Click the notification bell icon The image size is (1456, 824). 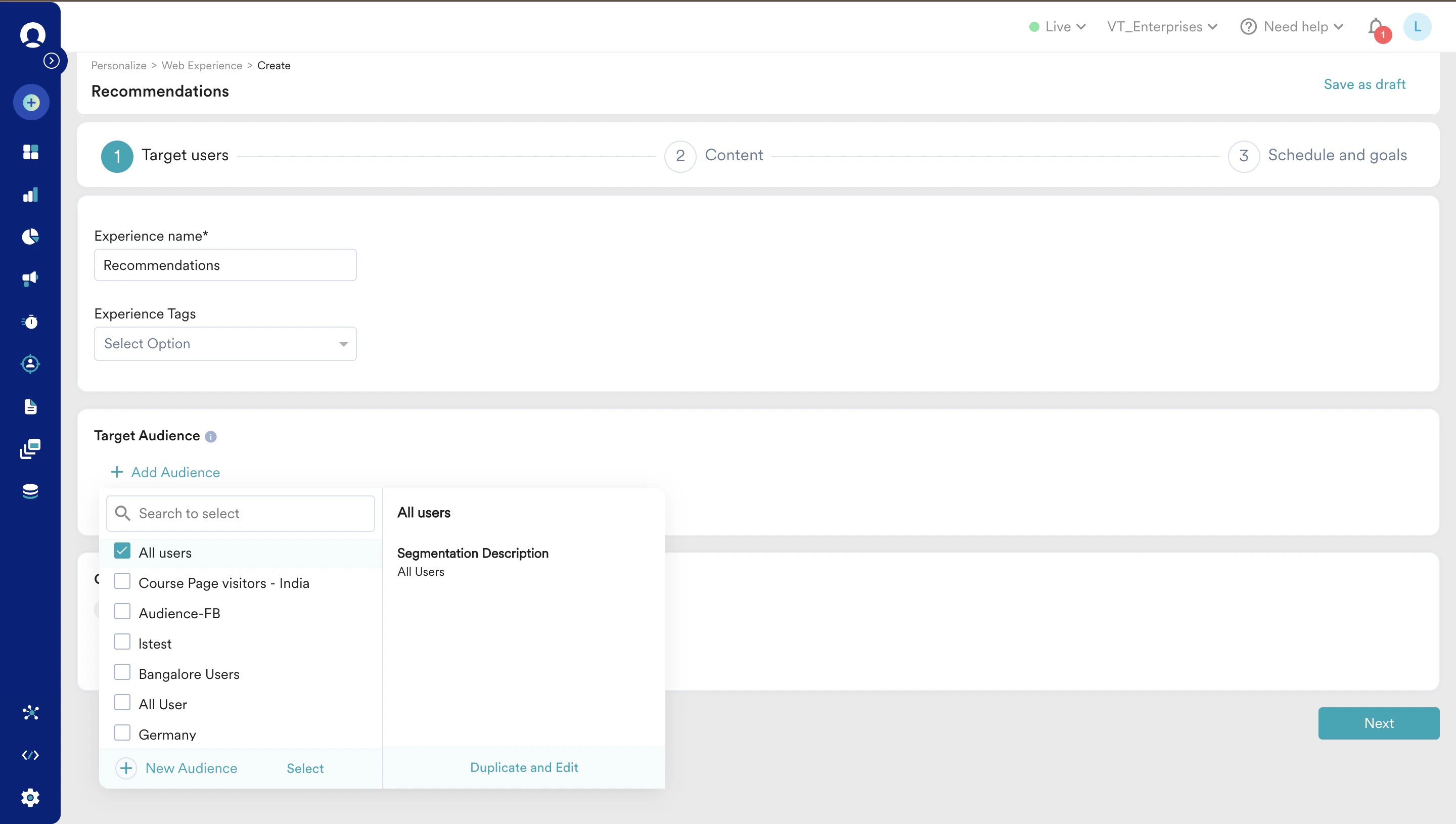[1376, 27]
